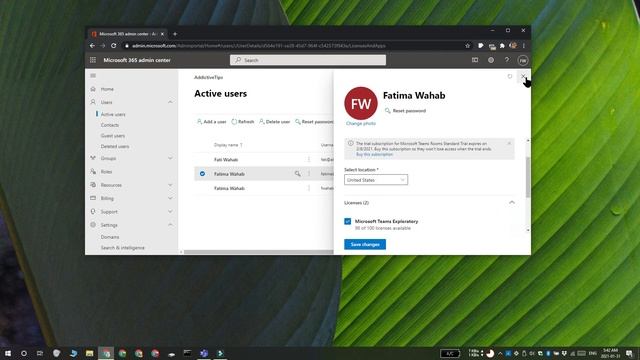The height and width of the screenshot is (360, 640).
Task: Close the Microsoft 365 admin center tab
Action: (162, 34)
